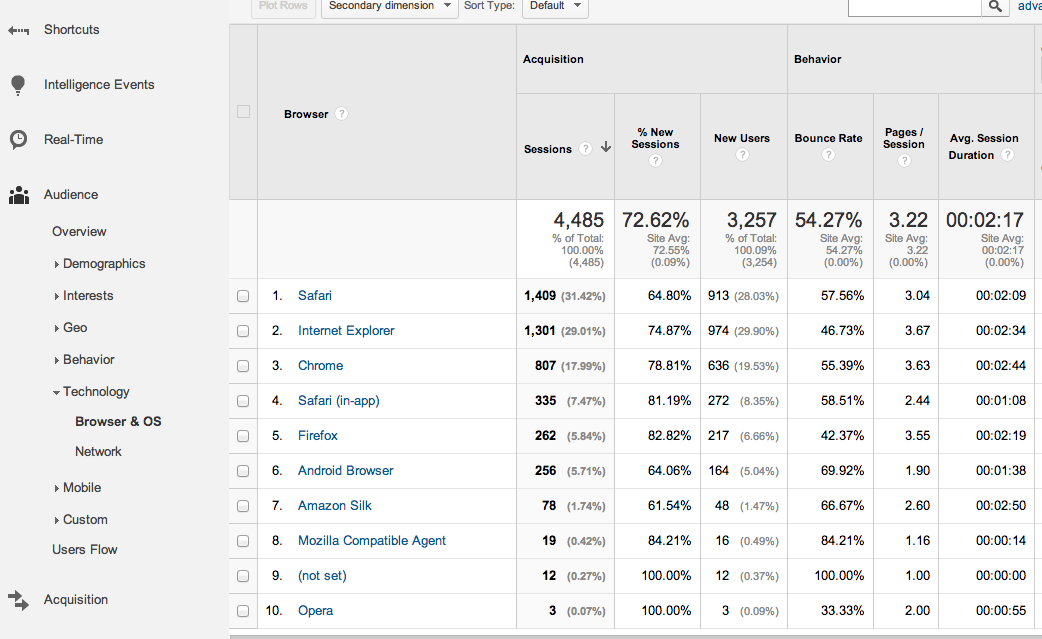The height and width of the screenshot is (639, 1042).
Task: Click the Android Browser link
Action: point(345,471)
